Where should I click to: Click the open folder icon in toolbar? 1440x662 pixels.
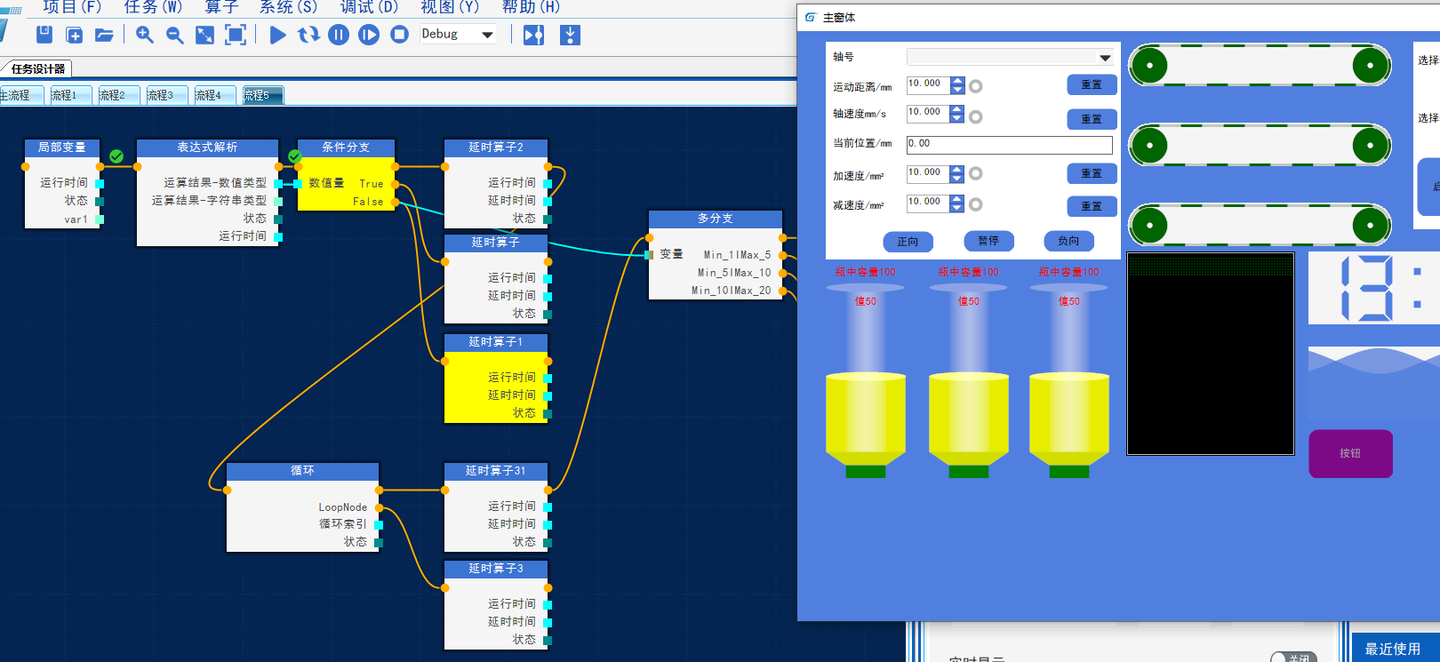point(104,35)
